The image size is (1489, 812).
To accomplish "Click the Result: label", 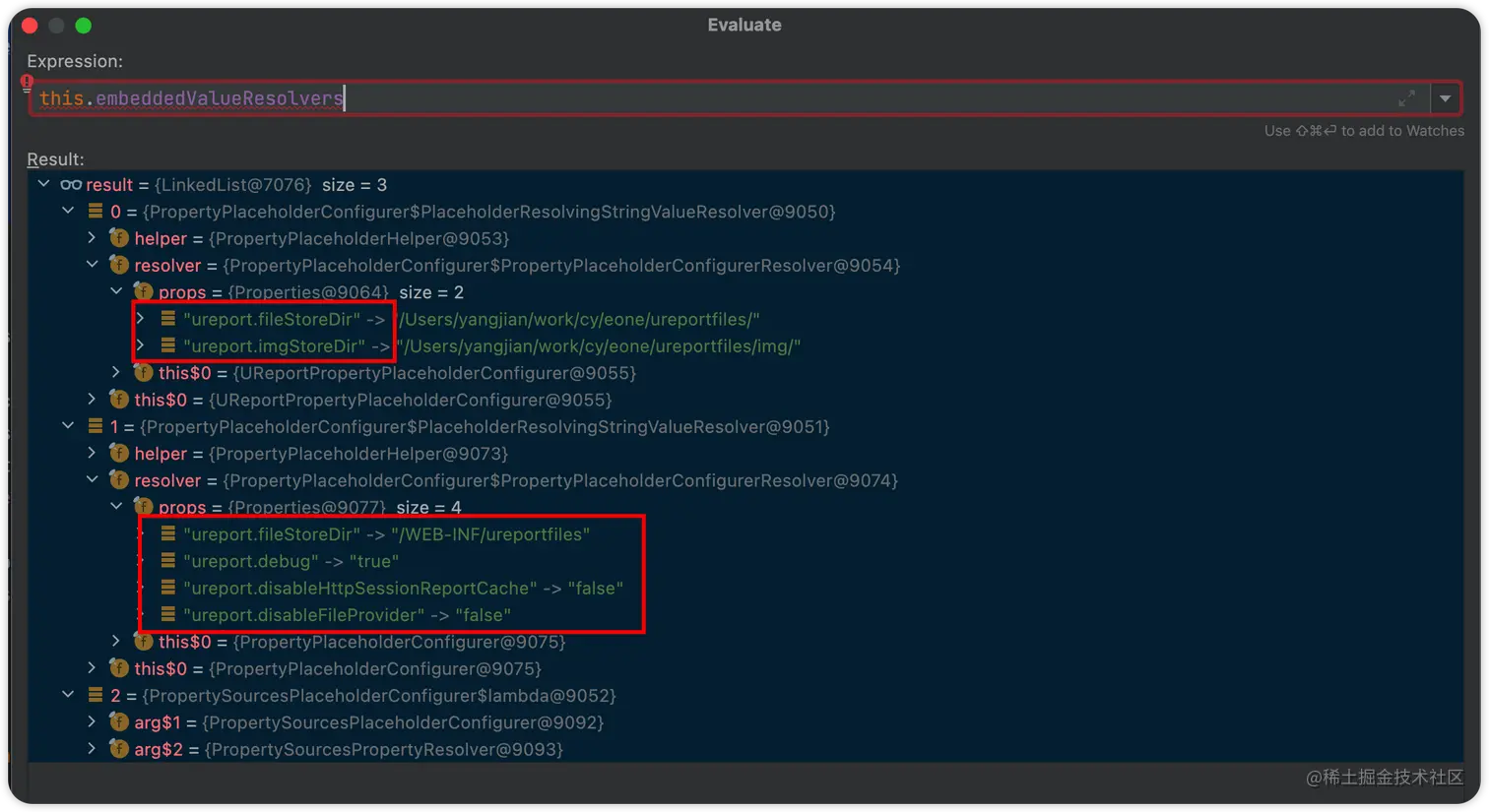I will (x=55, y=159).
